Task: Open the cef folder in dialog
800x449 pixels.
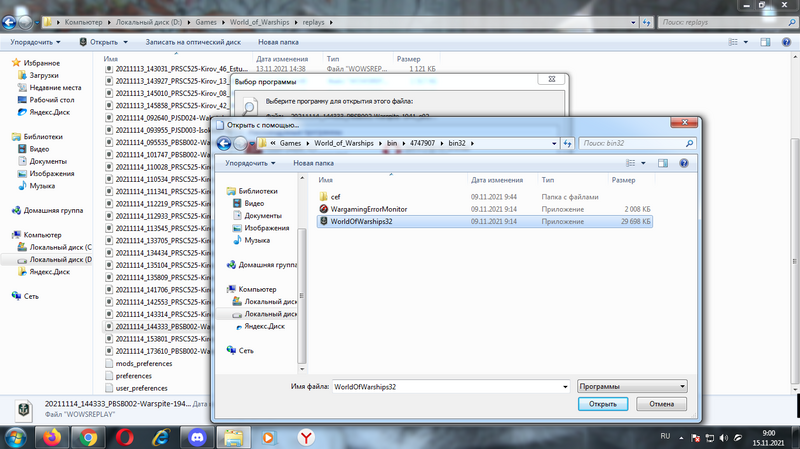Action: tap(484, 197)
